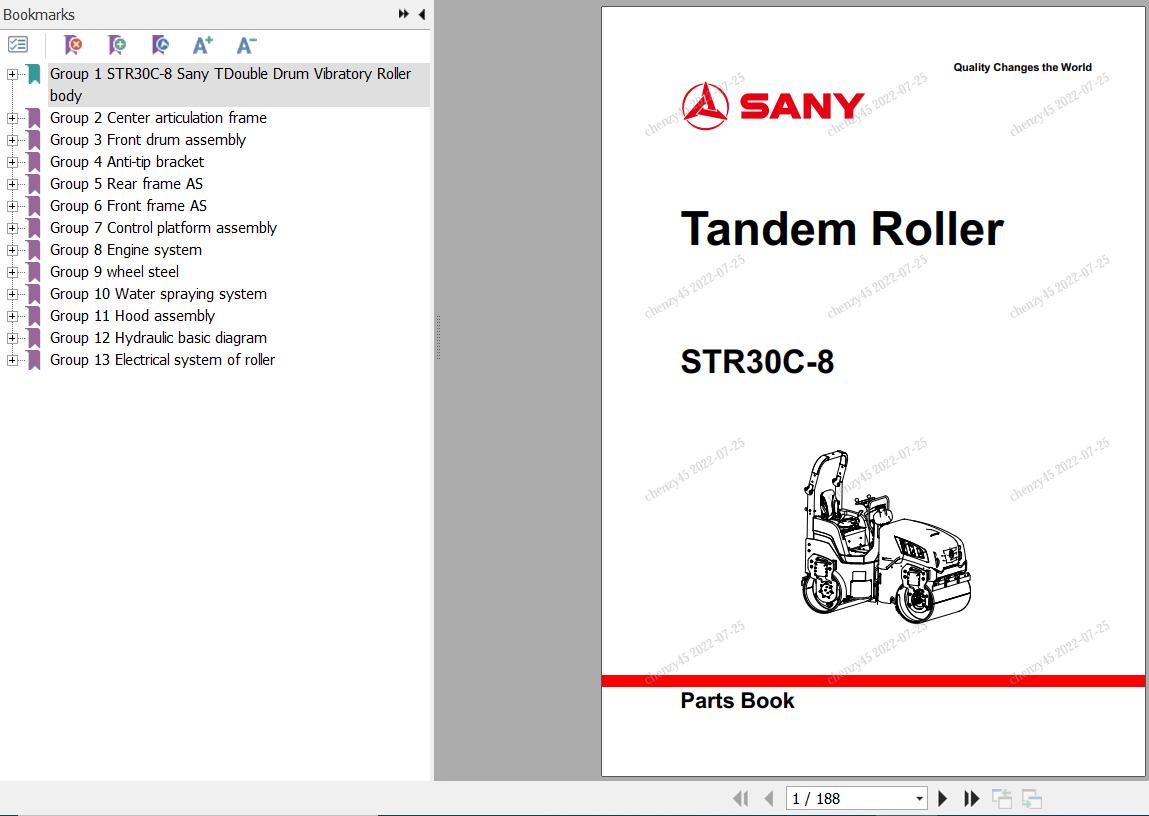Screen dimensions: 1149x816
Task: Click the STR30C-8 model heading
Action: (x=757, y=362)
